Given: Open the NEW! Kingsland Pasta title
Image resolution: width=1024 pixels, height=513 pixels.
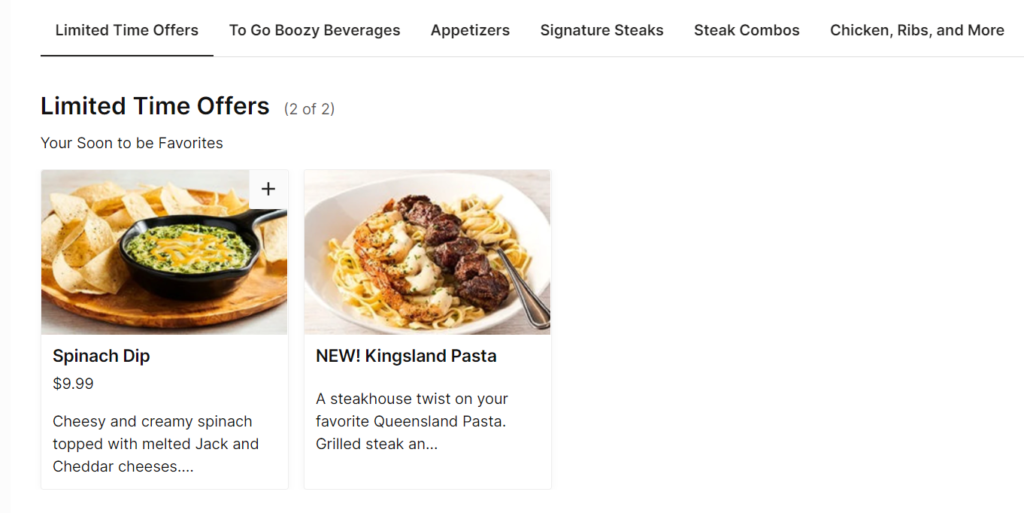Looking at the screenshot, I should click(406, 356).
